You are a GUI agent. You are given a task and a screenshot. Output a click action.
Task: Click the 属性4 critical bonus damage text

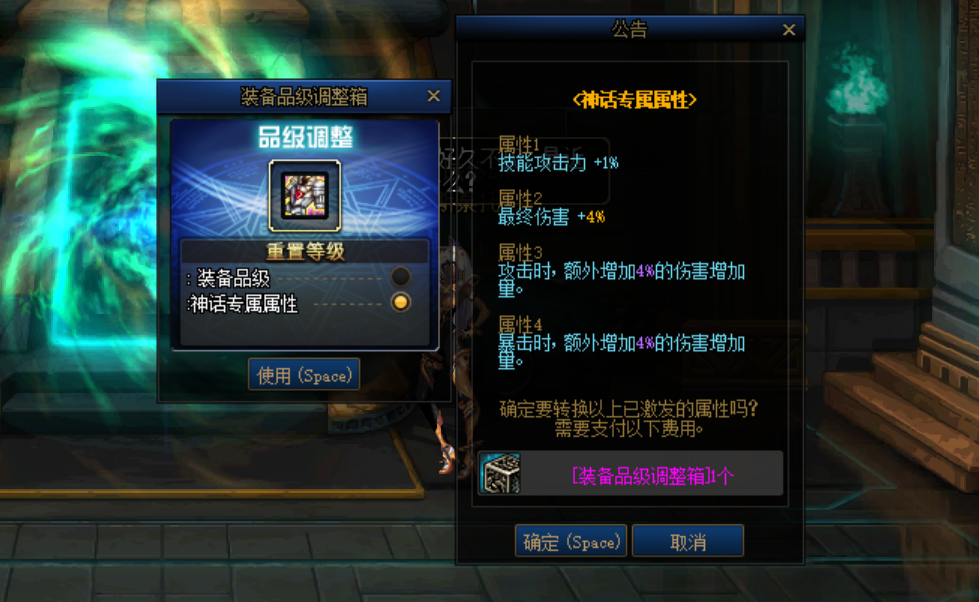coord(621,352)
